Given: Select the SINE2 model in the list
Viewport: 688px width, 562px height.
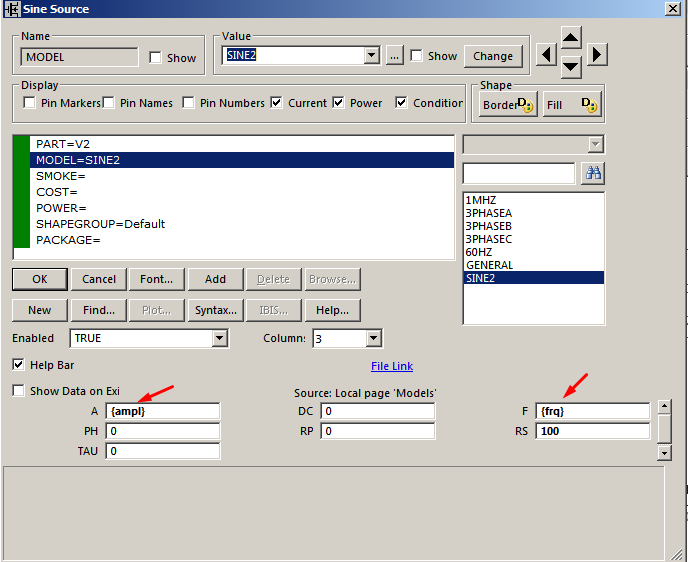Looking at the screenshot, I should pos(534,278).
